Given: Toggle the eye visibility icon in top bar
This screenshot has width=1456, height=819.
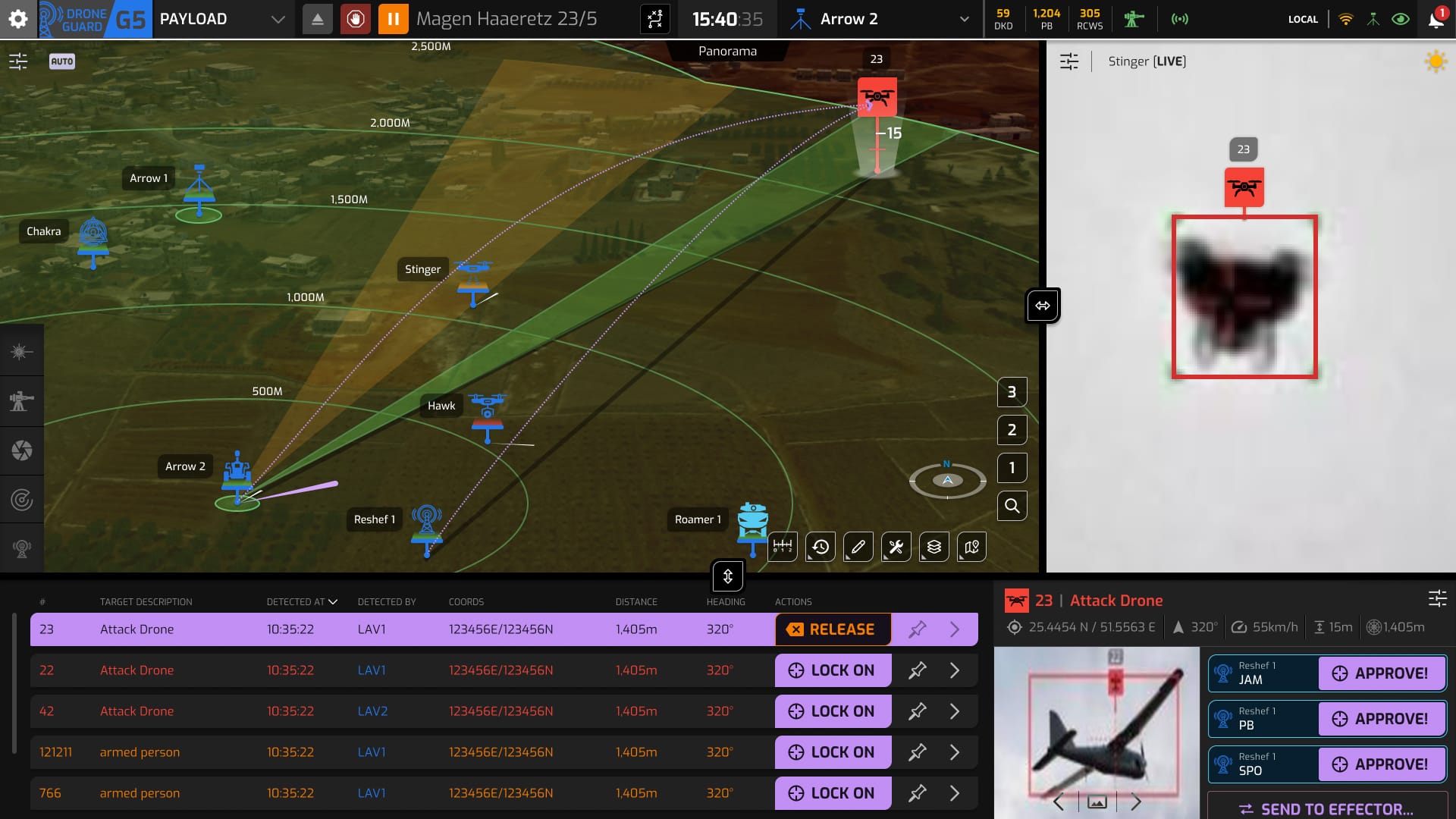Looking at the screenshot, I should (x=1401, y=20).
